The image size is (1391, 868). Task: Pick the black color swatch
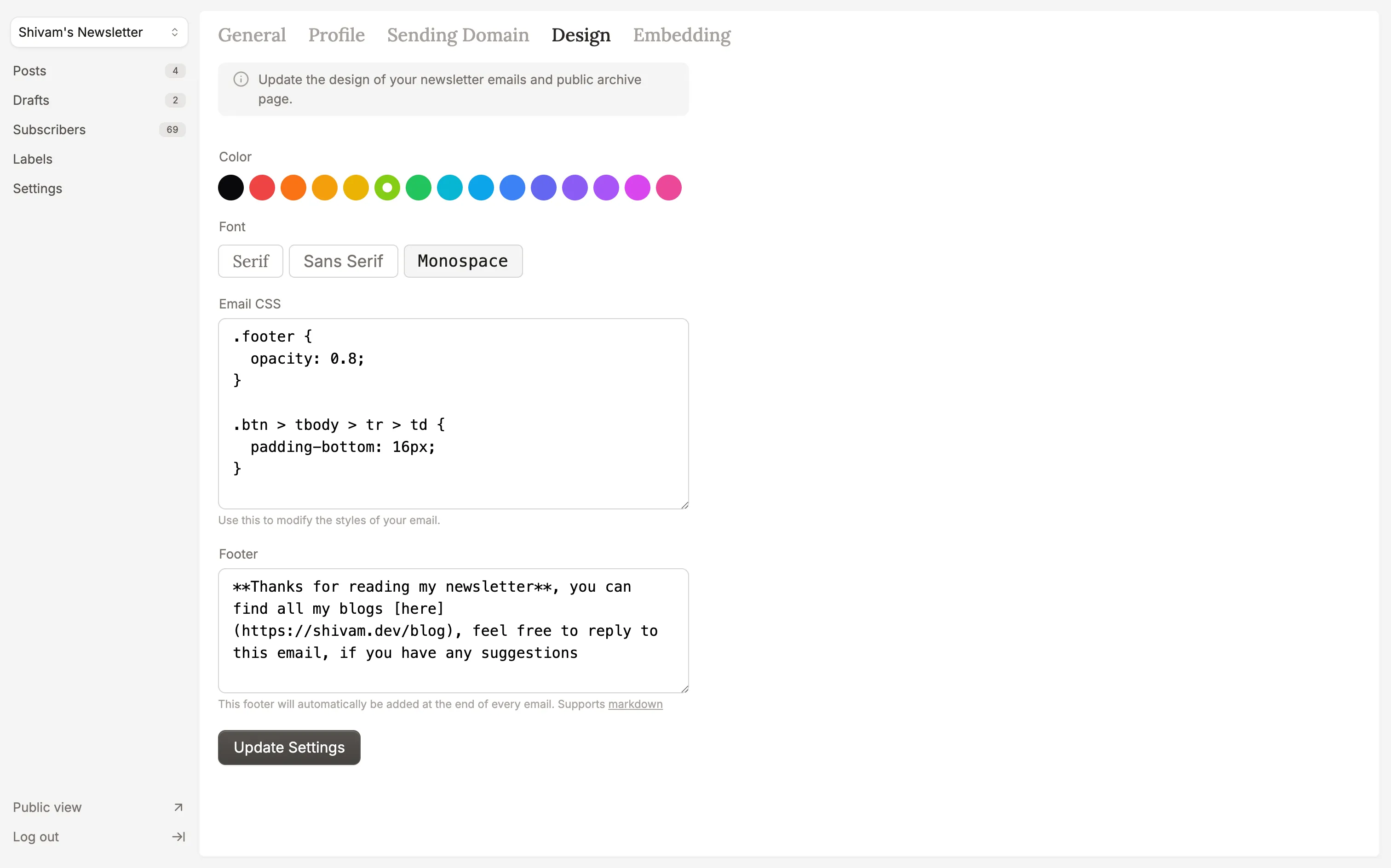230,187
